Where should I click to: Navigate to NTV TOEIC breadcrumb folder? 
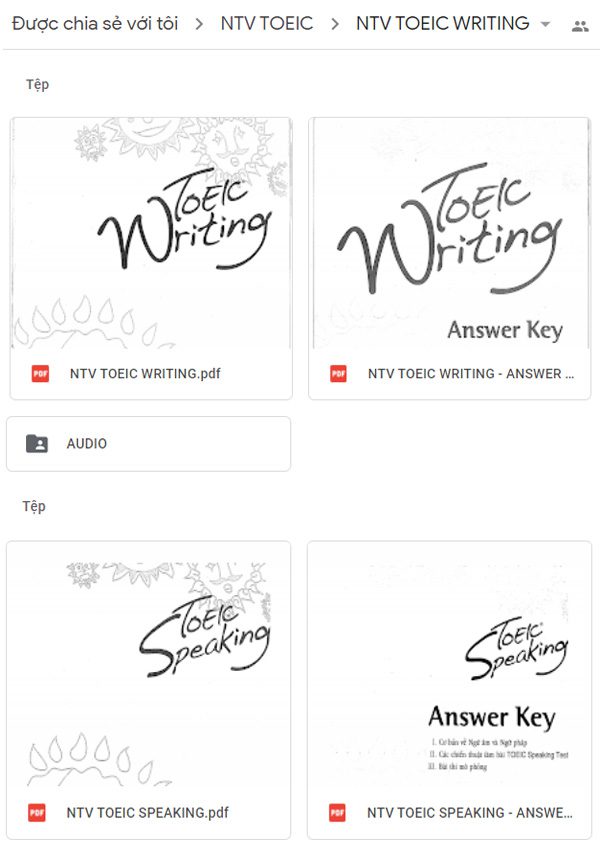tap(267, 23)
